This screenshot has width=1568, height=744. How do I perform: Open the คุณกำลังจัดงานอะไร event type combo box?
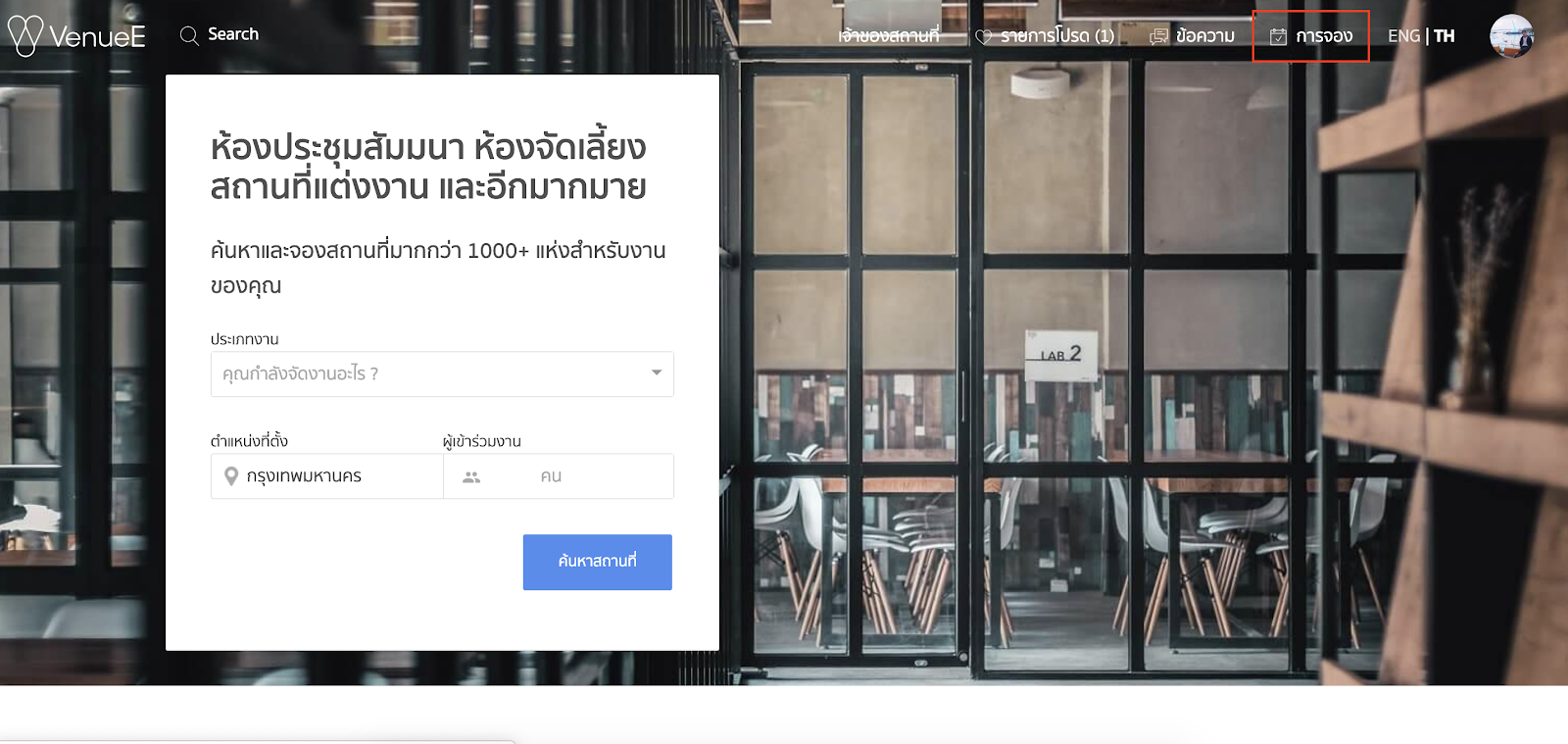pyautogui.click(x=442, y=374)
